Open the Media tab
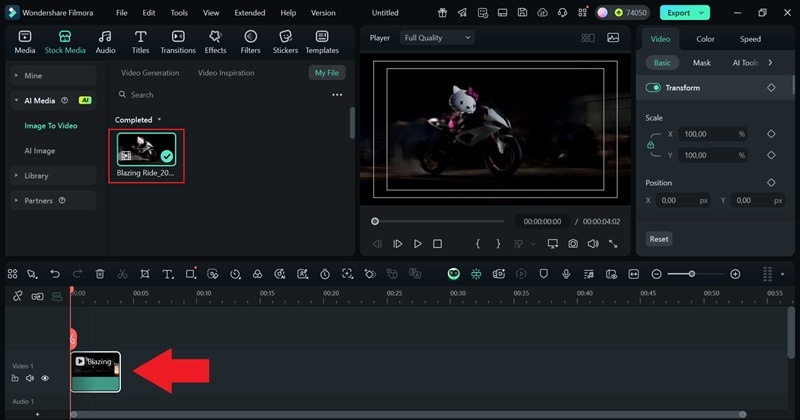The width and height of the screenshot is (800, 420). tap(24, 42)
